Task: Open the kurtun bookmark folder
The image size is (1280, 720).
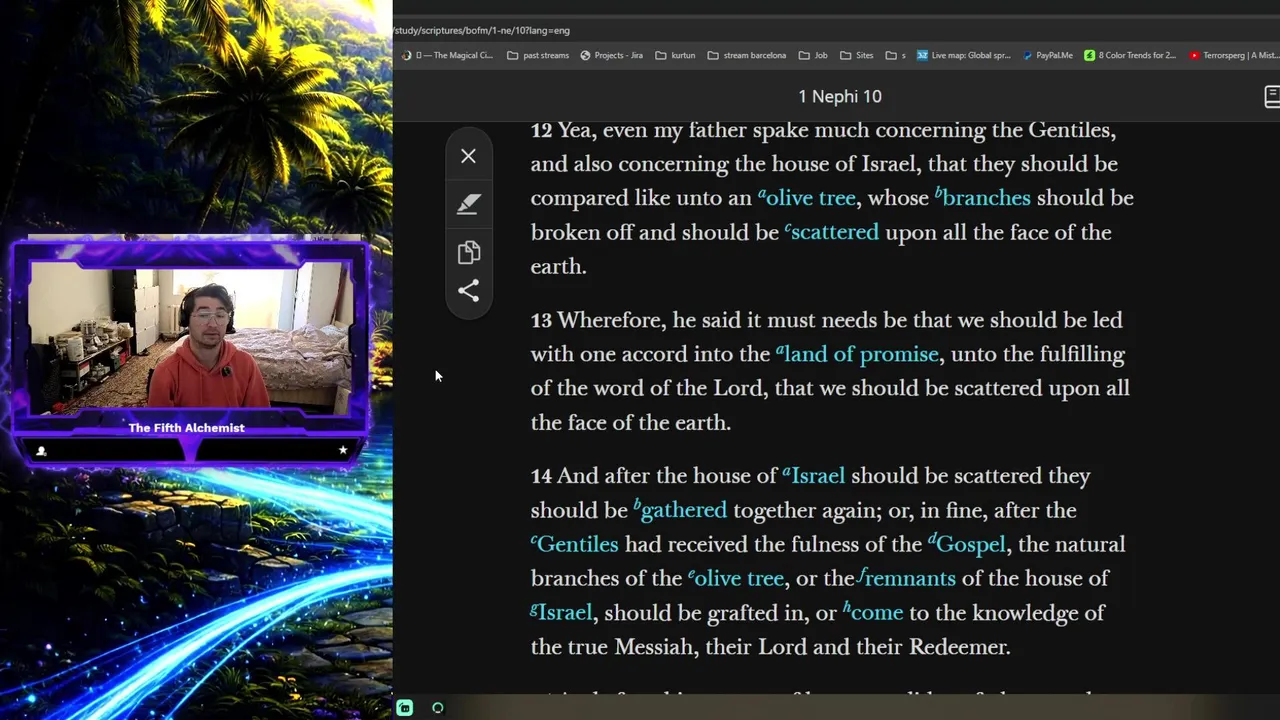Action: pos(675,56)
